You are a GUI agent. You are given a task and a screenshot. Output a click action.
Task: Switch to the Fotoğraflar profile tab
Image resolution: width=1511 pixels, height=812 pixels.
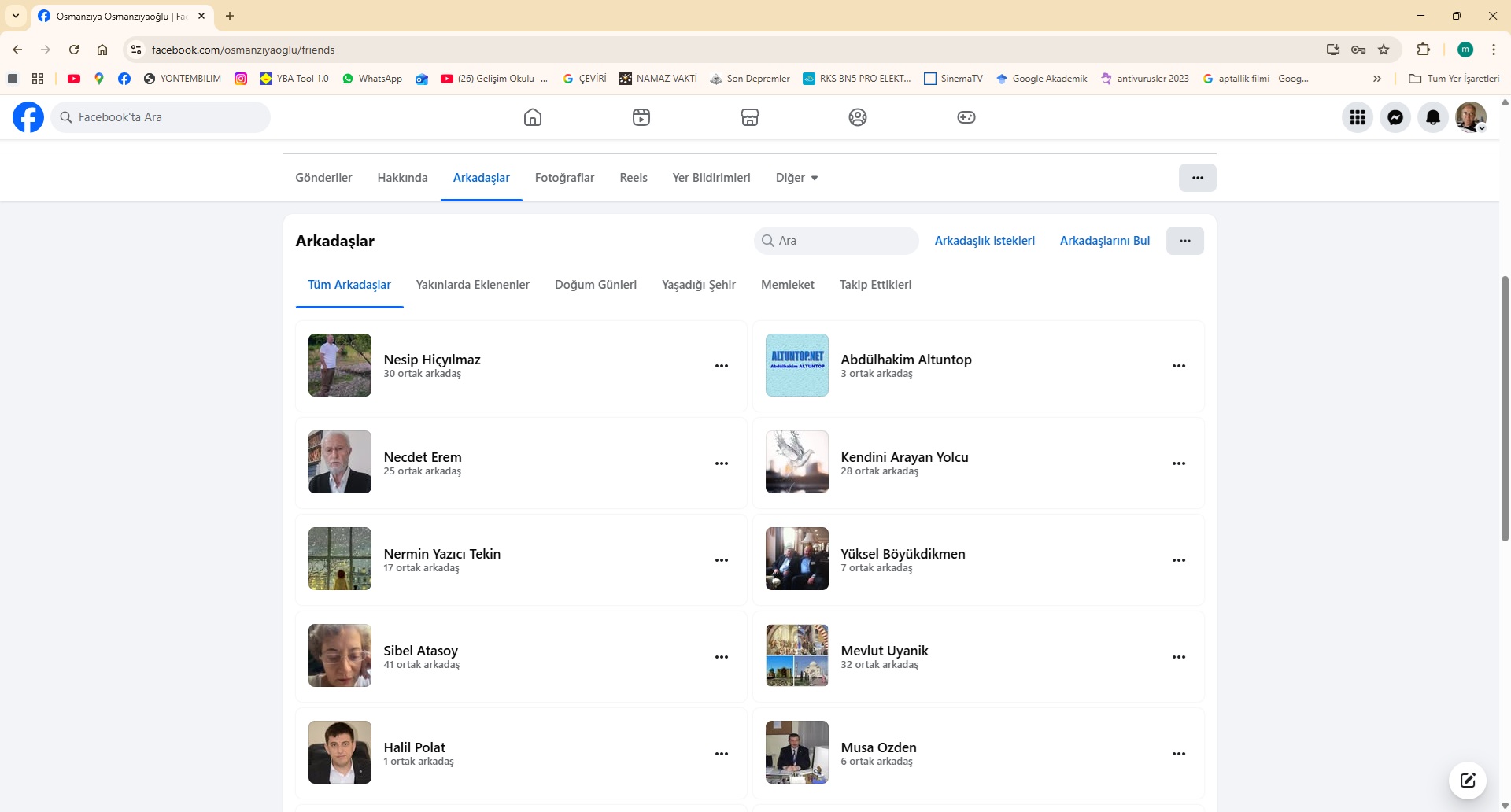point(564,178)
